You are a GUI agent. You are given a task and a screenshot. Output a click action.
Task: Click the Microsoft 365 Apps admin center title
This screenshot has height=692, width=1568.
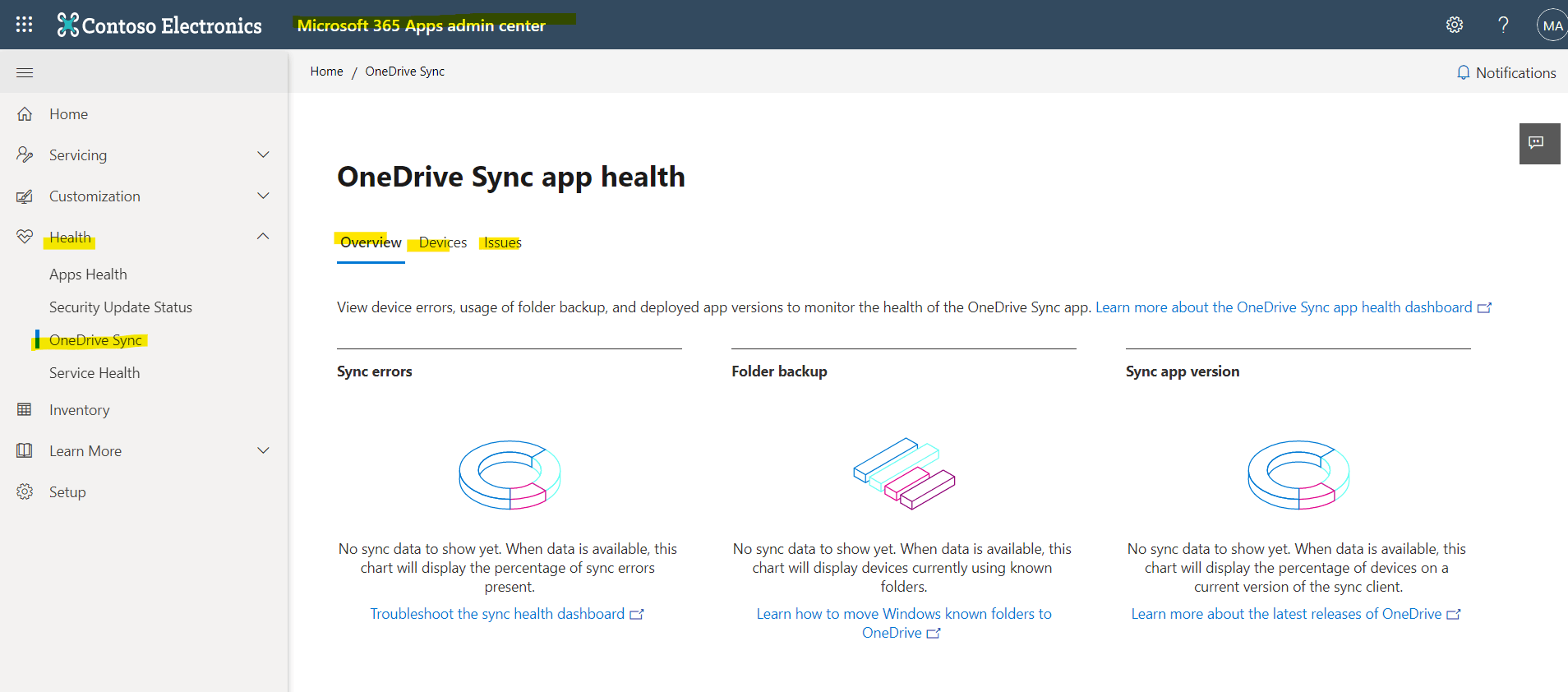[421, 25]
